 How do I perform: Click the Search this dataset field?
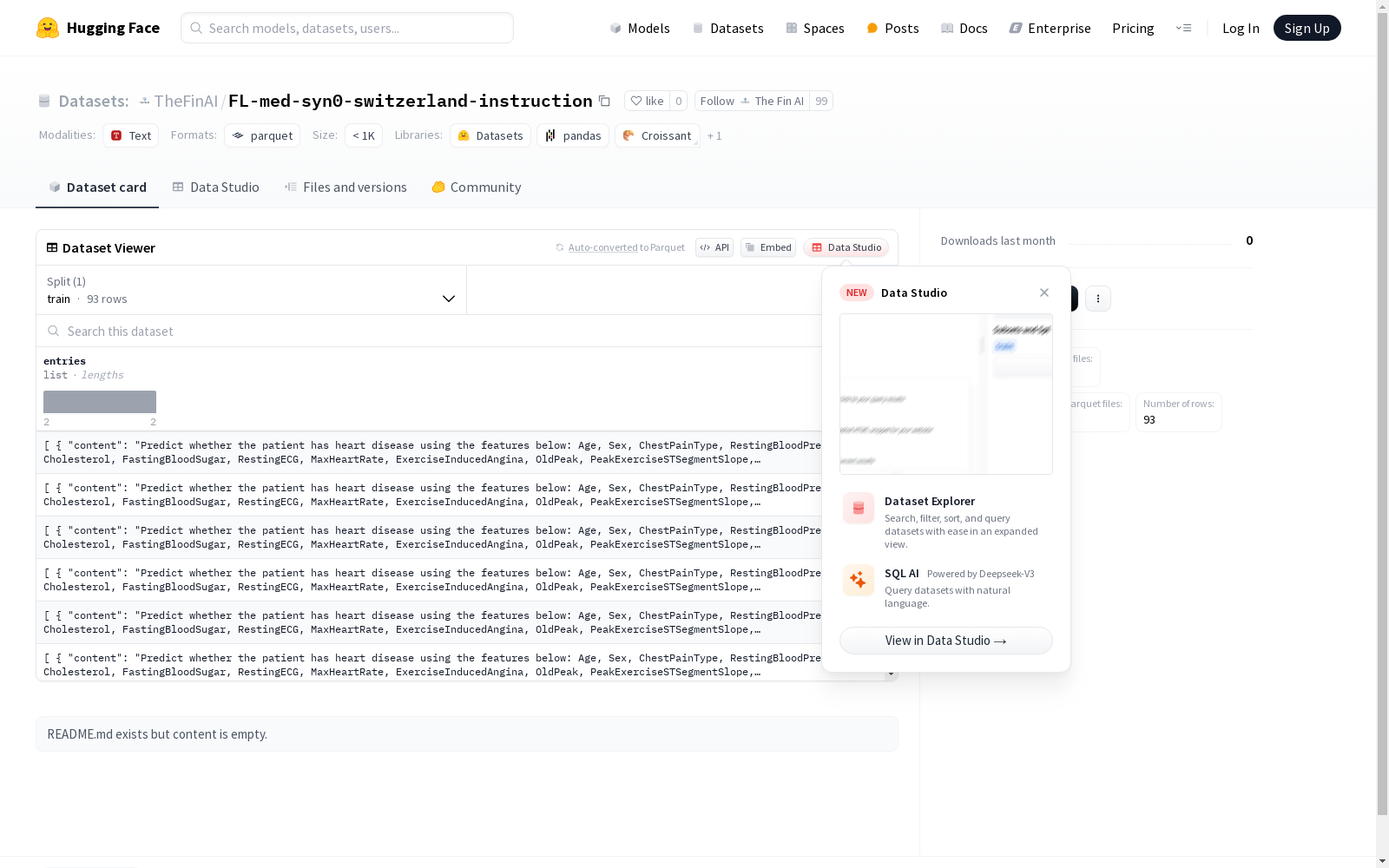pos(429,331)
